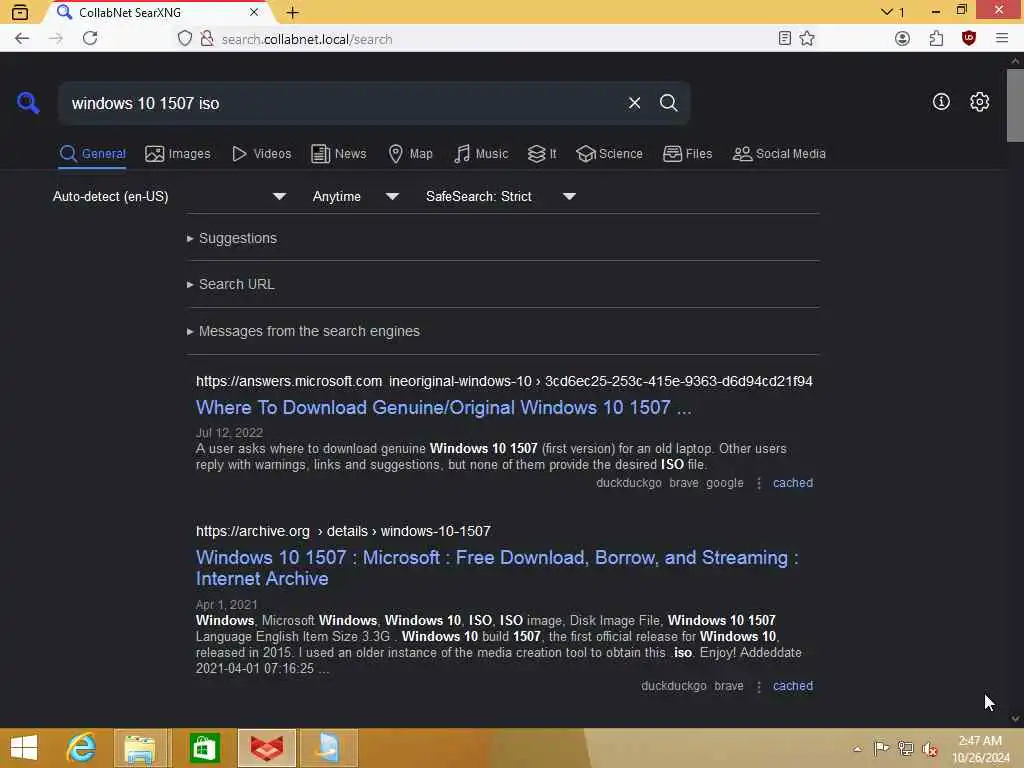This screenshot has width=1024, height=768.
Task: Toggle reader view icon
Action: (785, 39)
